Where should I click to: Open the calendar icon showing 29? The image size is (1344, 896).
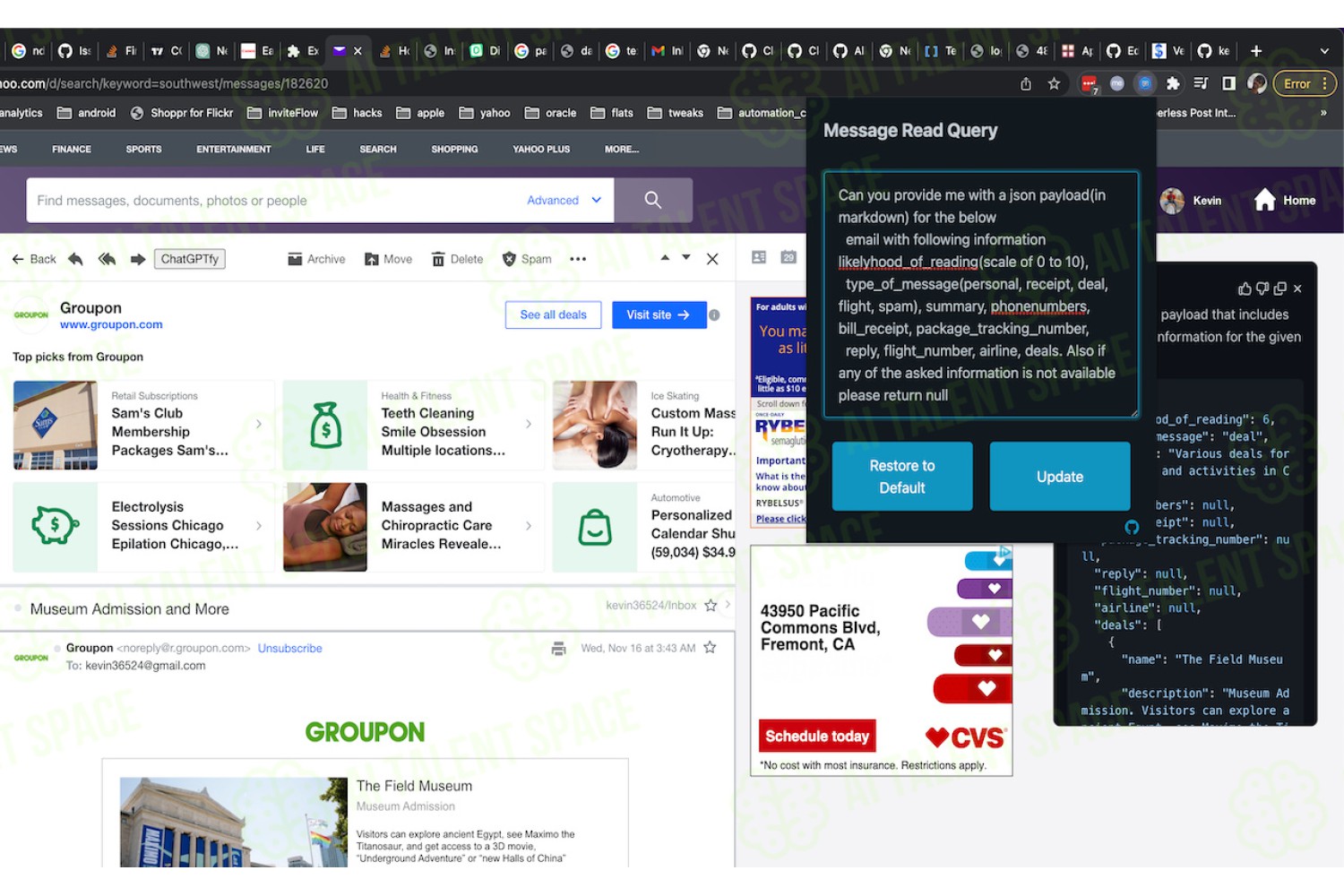point(788,257)
